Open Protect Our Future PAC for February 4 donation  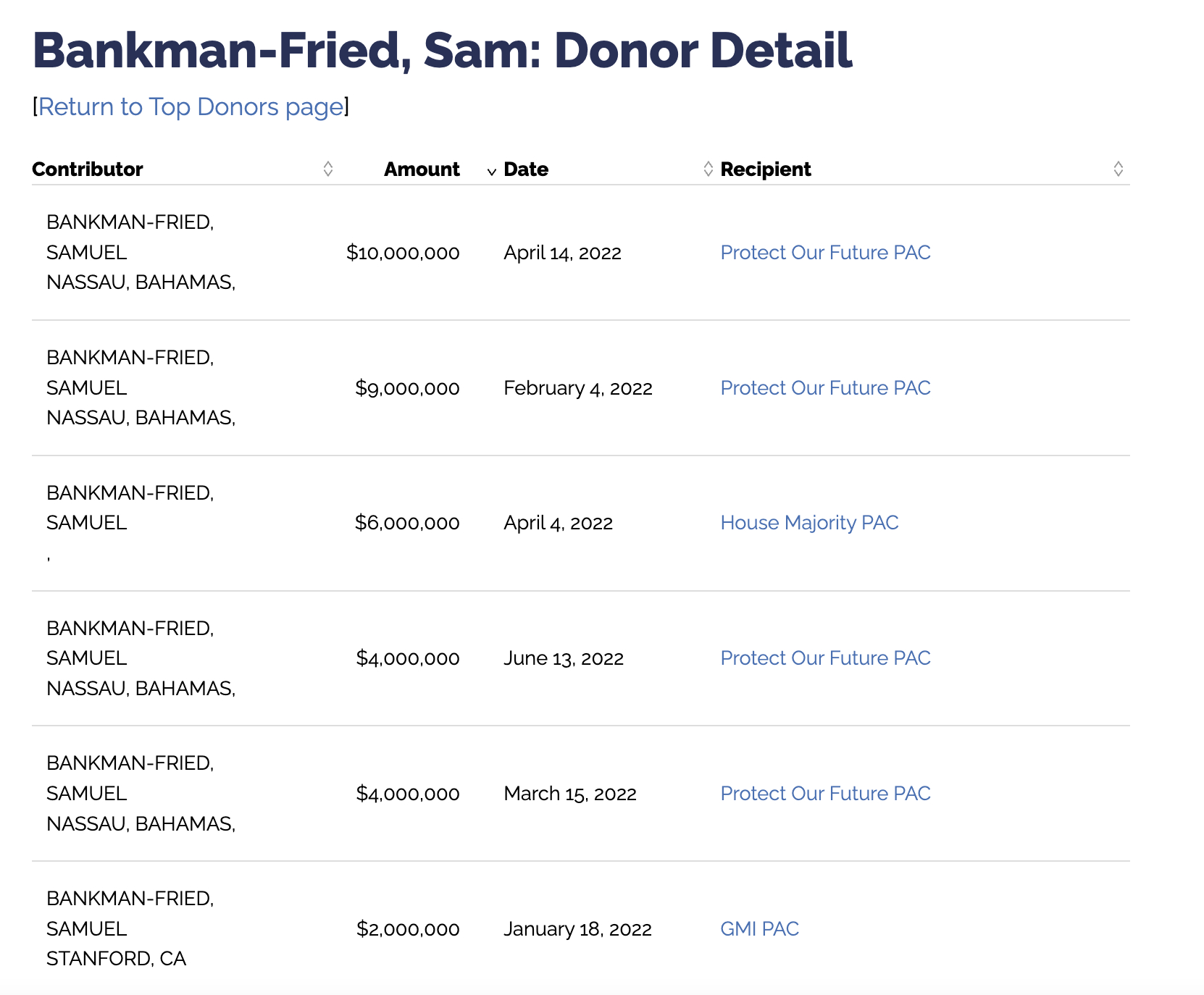[x=825, y=387]
